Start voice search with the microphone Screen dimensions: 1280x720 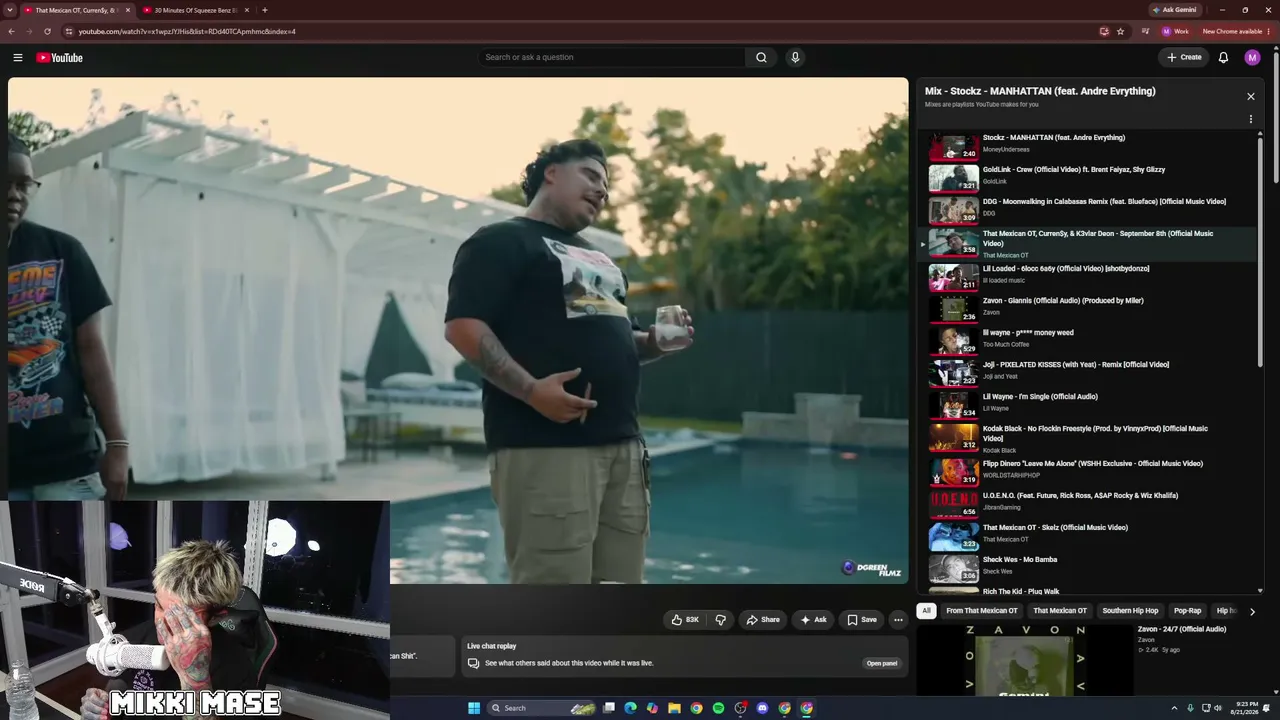[x=795, y=57]
